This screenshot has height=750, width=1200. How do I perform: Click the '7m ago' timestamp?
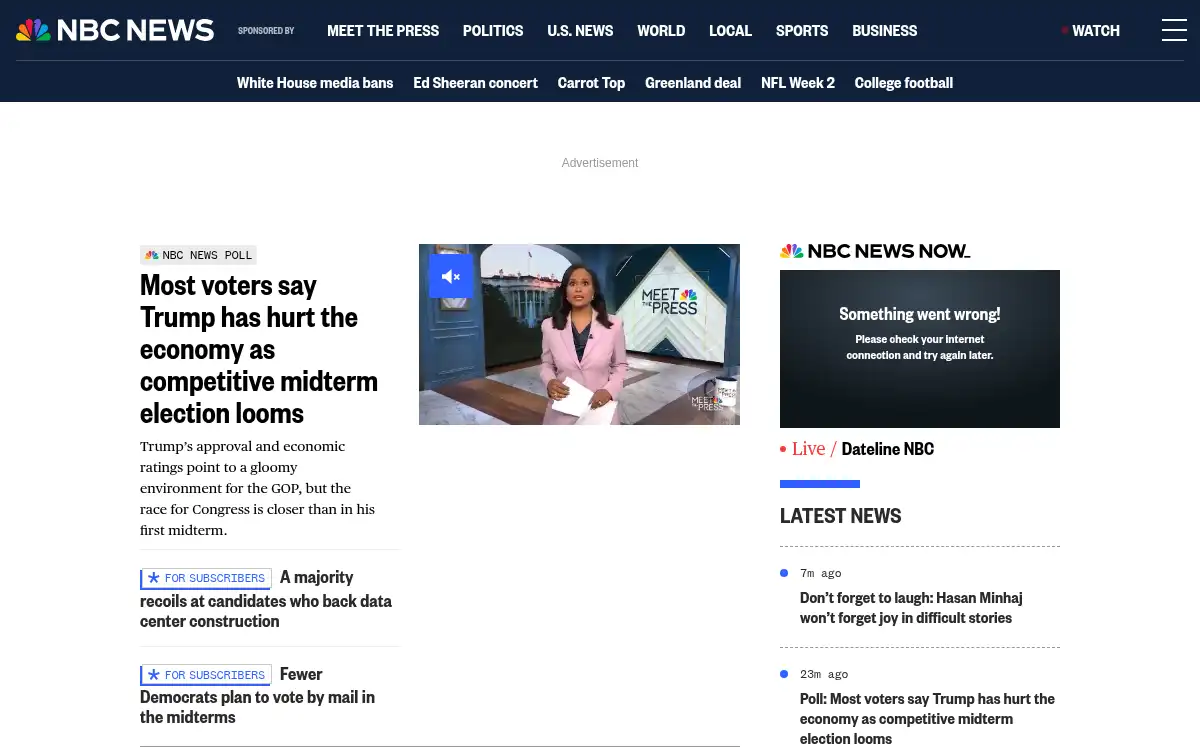820,573
